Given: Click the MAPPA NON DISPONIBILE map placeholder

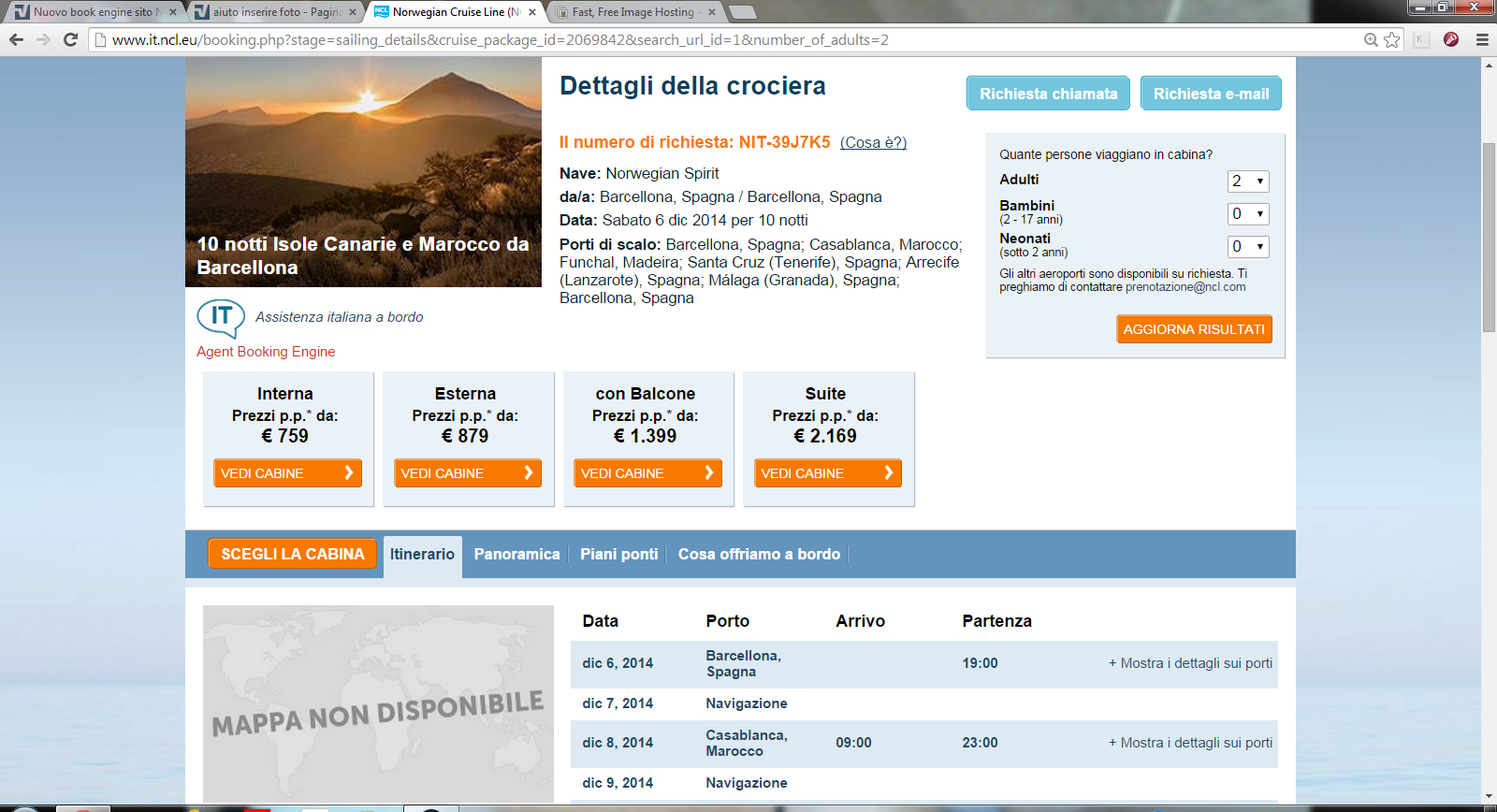Looking at the screenshot, I should (378, 703).
